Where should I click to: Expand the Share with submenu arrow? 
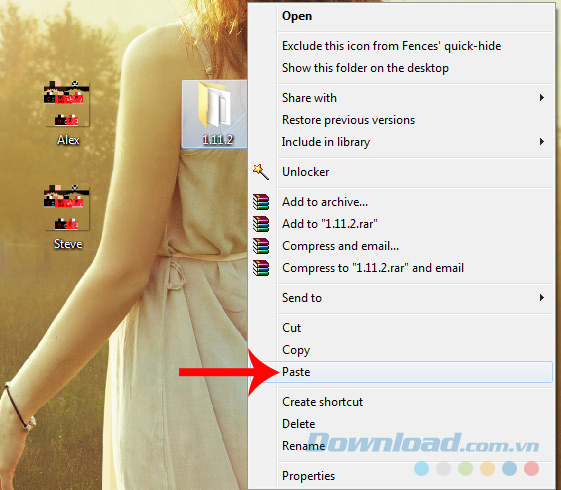542,98
